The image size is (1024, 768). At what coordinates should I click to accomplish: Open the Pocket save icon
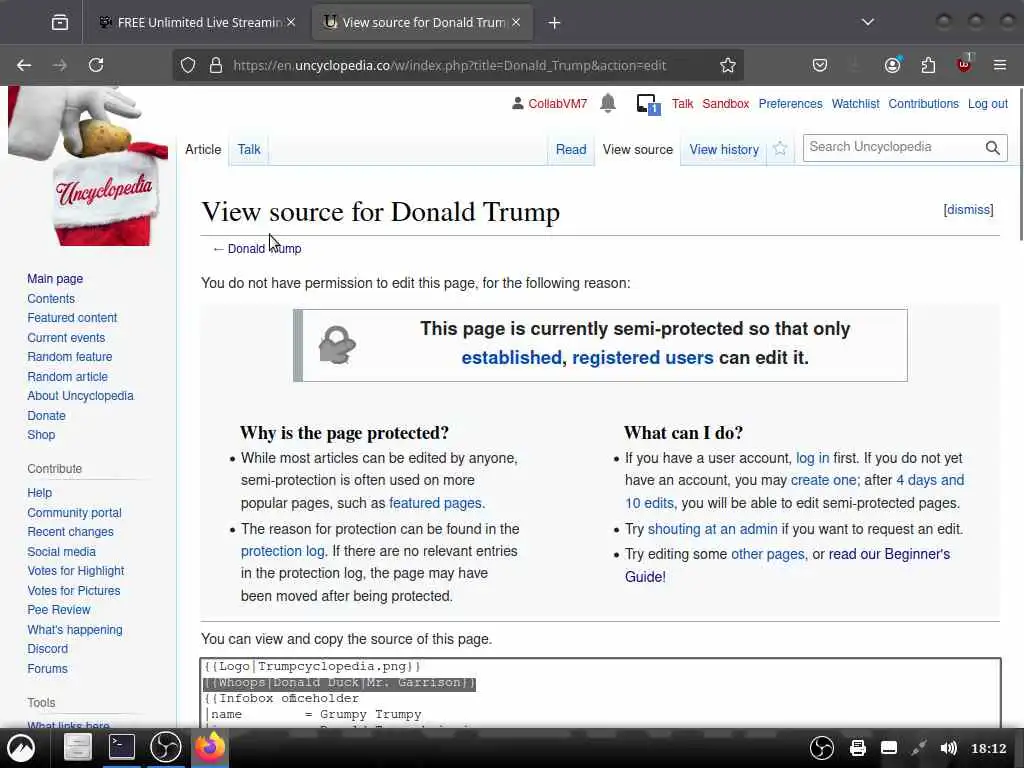click(820, 65)
